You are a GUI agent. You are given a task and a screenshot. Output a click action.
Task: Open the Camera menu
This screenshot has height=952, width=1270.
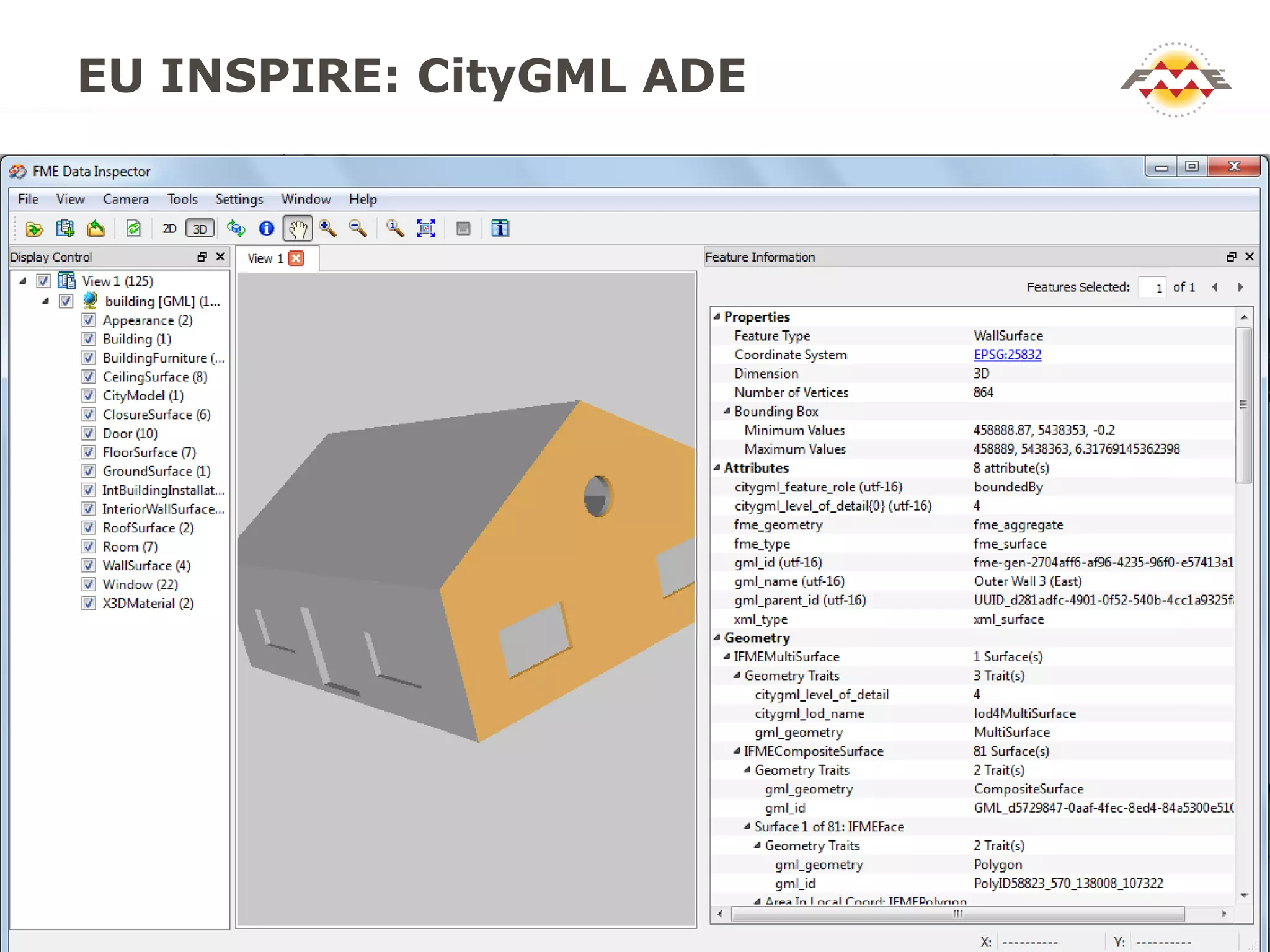pos(126,199)
